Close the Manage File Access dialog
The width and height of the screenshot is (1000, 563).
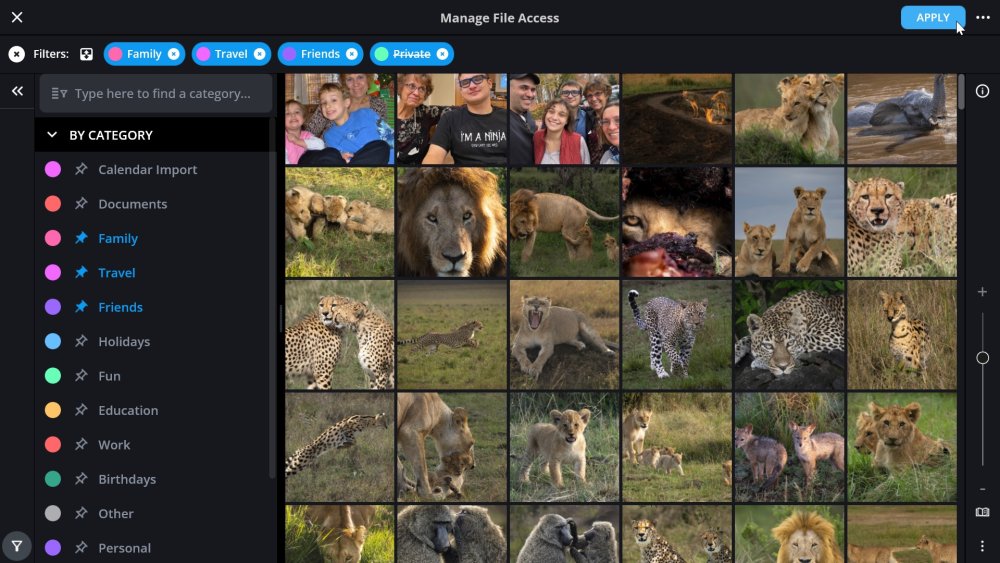[x=17, y=17]
